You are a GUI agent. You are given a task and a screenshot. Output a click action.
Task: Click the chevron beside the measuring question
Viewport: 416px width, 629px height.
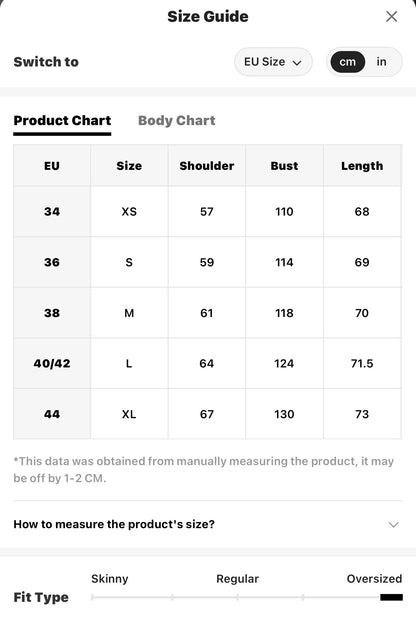[x=394, y=525]
